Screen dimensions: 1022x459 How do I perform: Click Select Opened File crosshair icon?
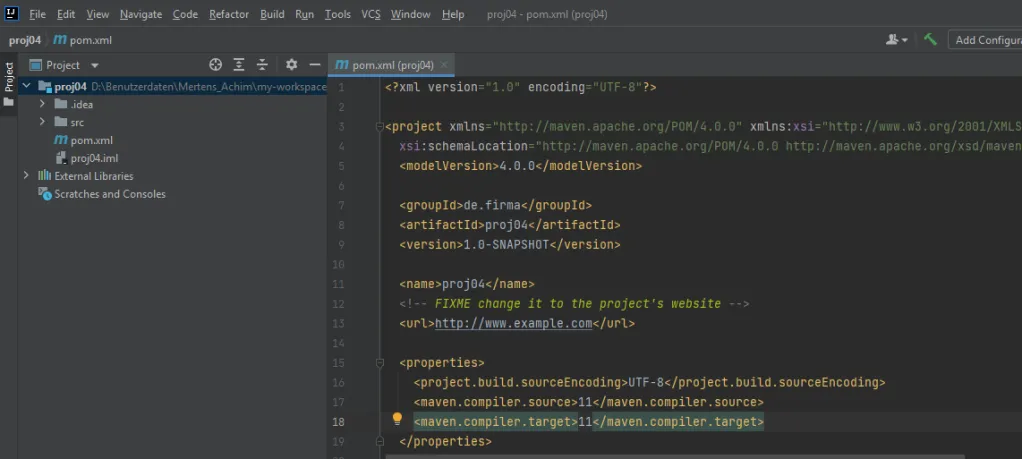coord(215,65)
